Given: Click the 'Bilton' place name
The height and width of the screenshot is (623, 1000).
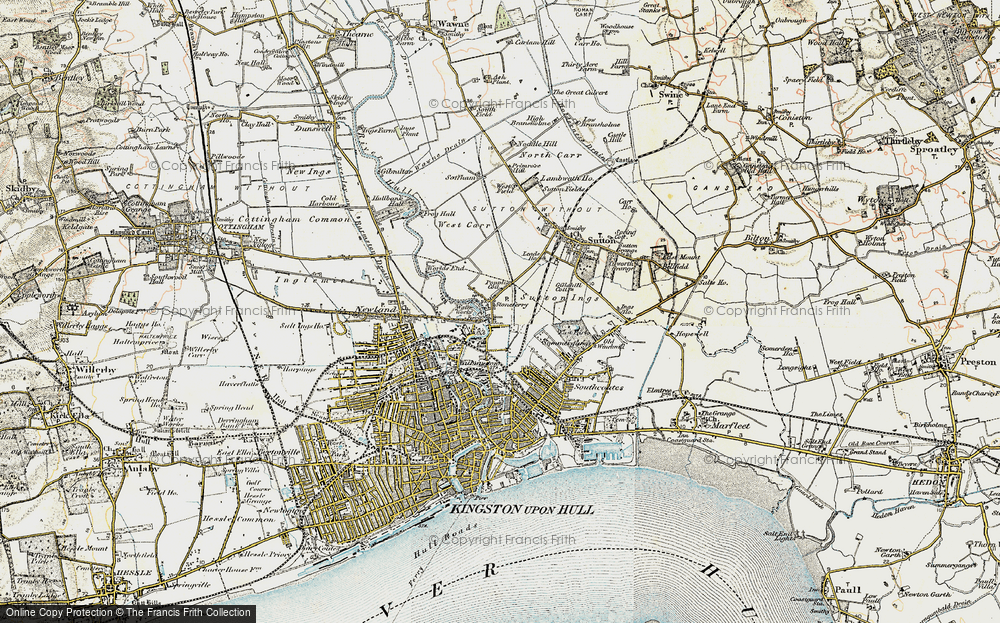Looking at the screenshot, I should 758,238.
